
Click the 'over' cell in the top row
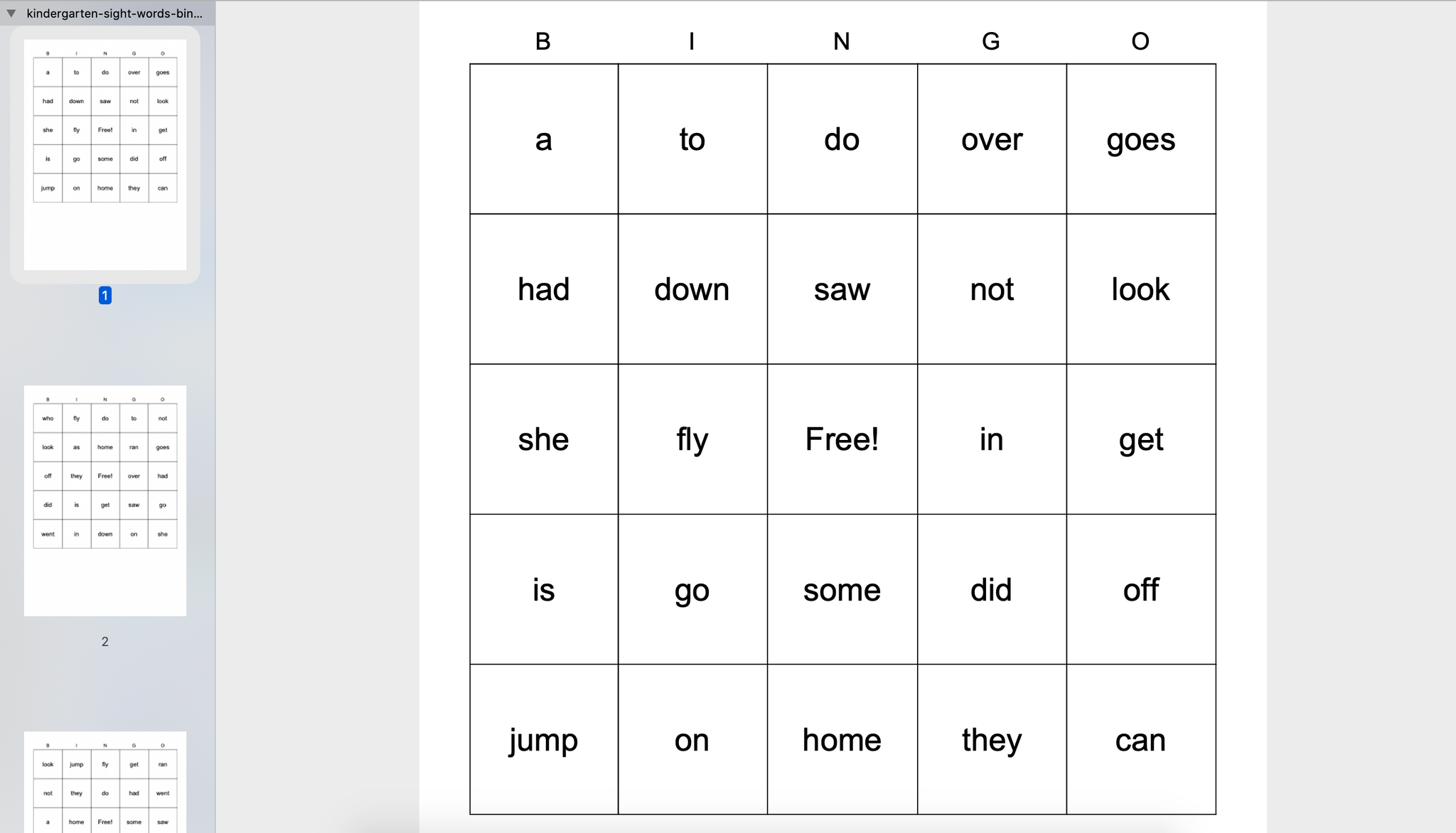coord(991,139)
